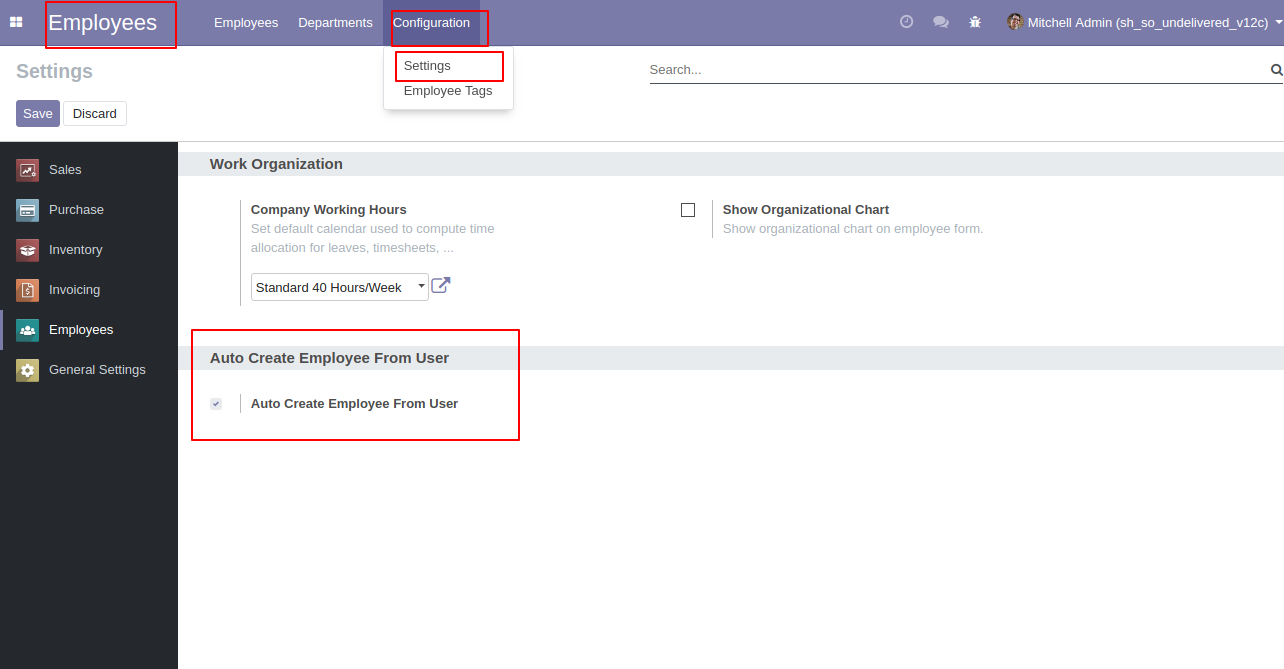Go to Invoicing settings section
The width and height of the screenshot is (1284, 669).
[x=89, y=290]
